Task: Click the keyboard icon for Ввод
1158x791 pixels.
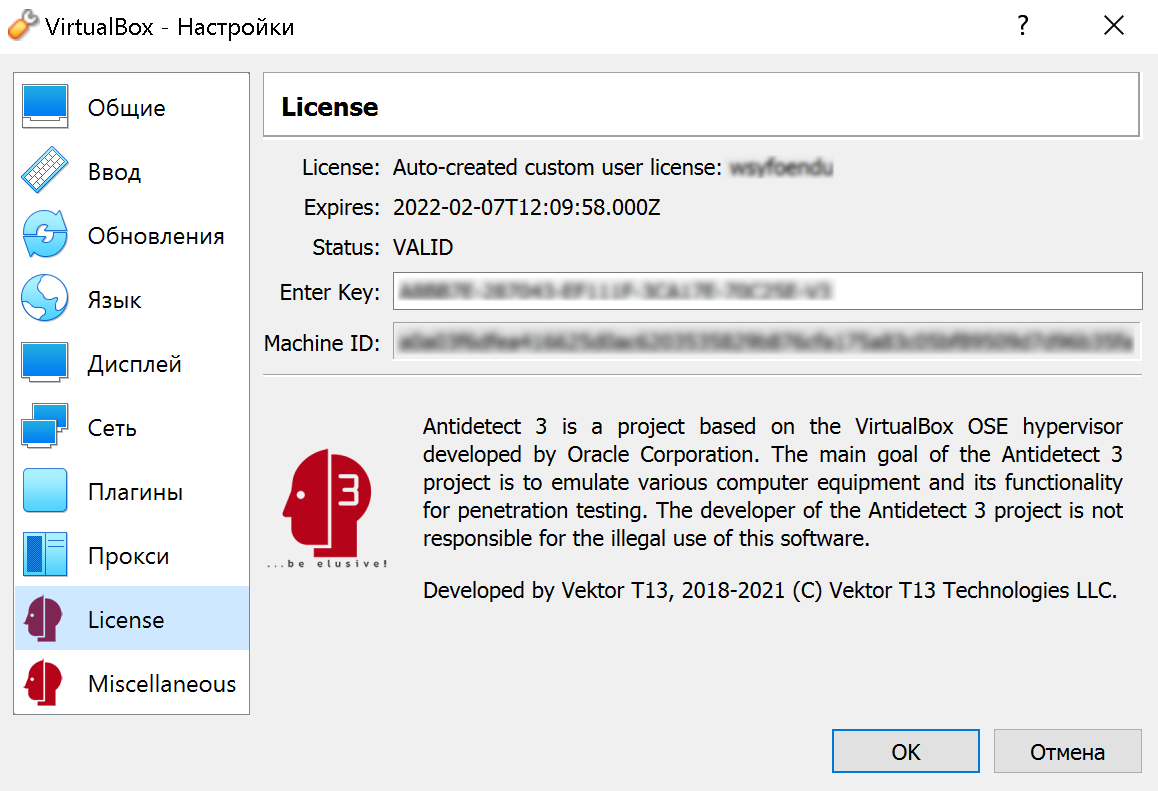Action: [x=45, y=171]
